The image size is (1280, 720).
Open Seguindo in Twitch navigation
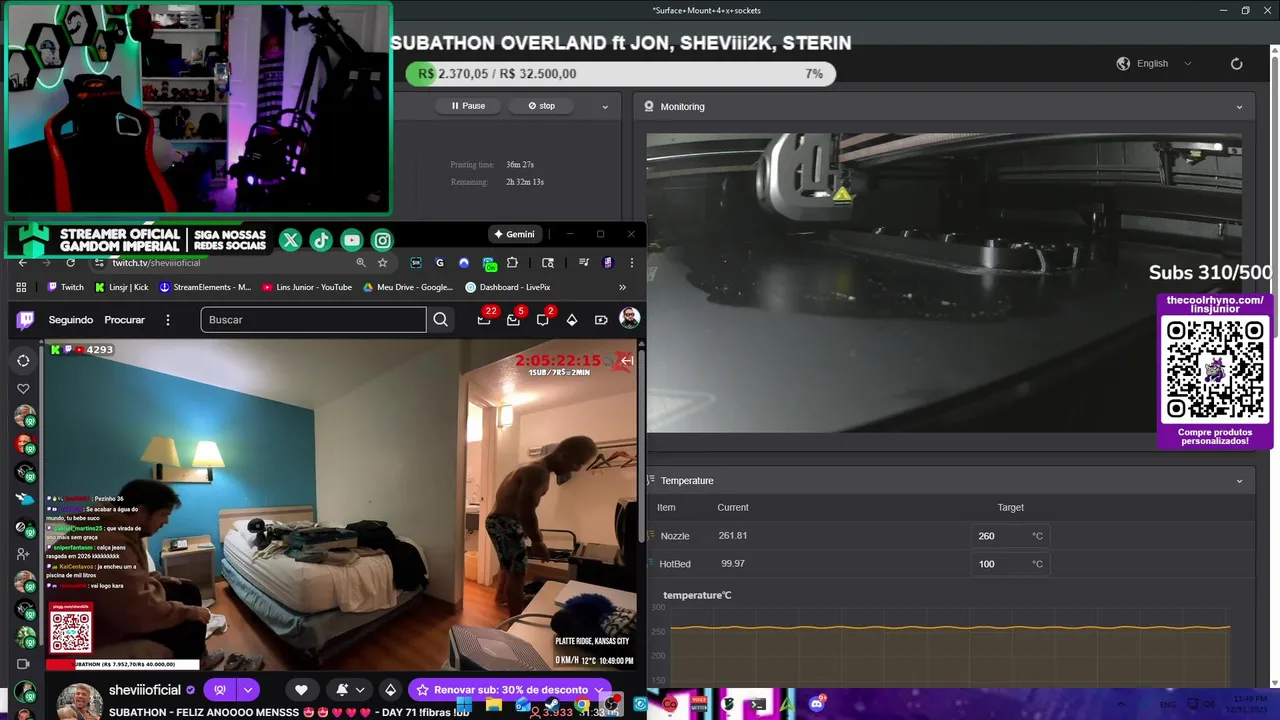[x=71, y=320]
